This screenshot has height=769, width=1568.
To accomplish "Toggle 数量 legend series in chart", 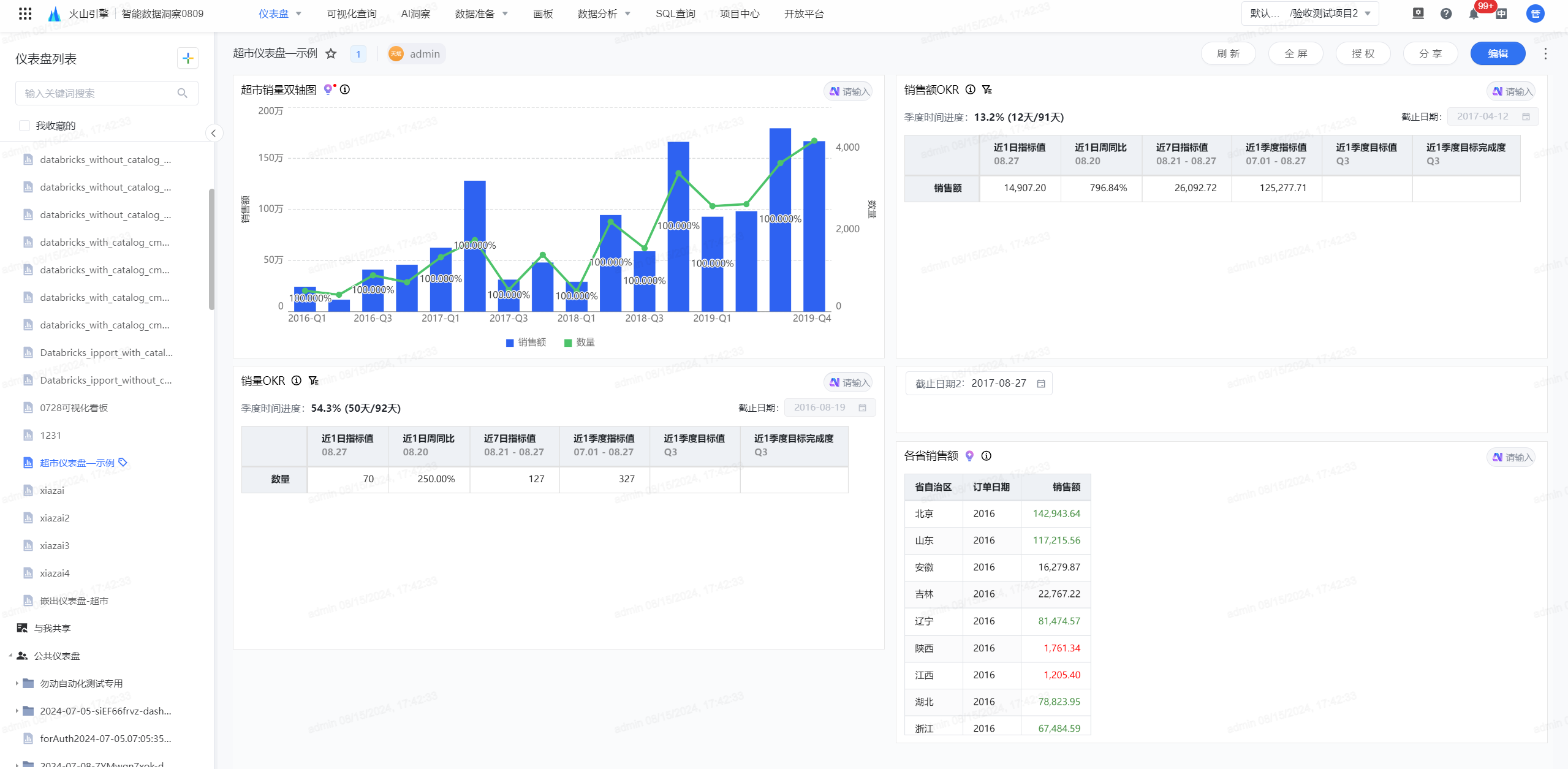I will click(579, 343).
